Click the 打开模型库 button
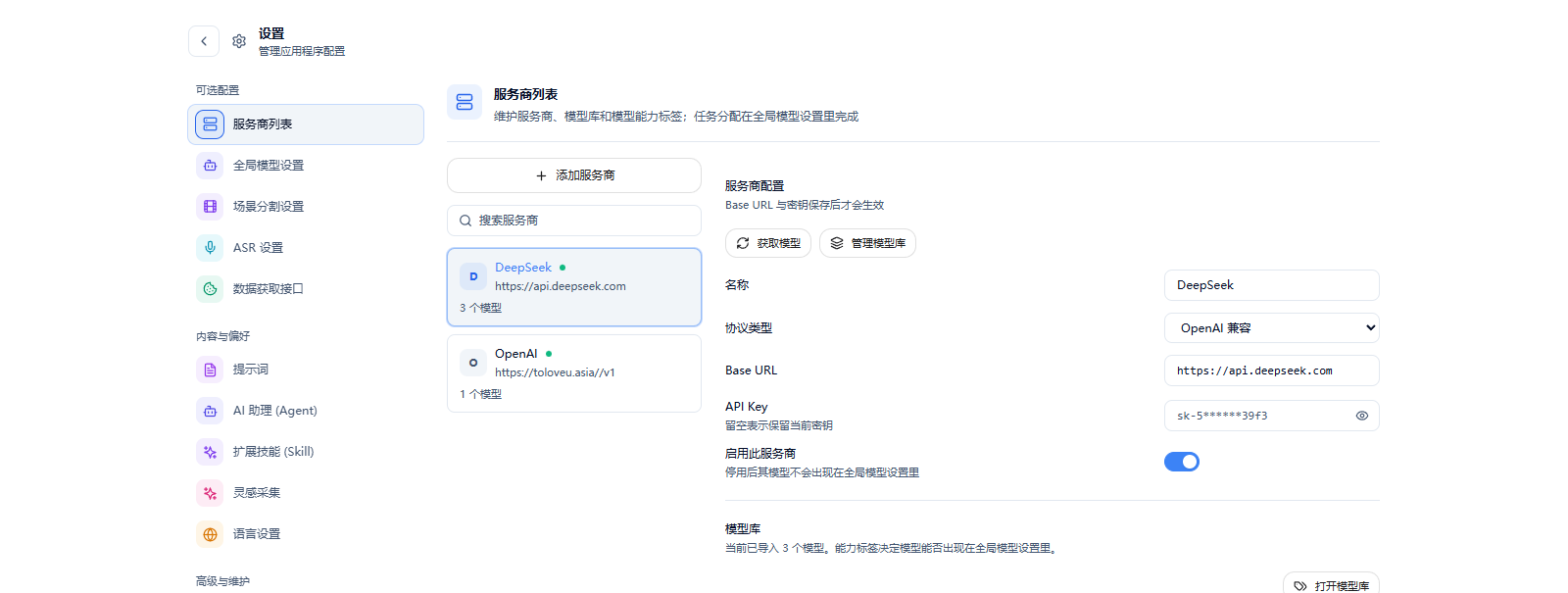1568x593 pixels. pos(1331,584)
